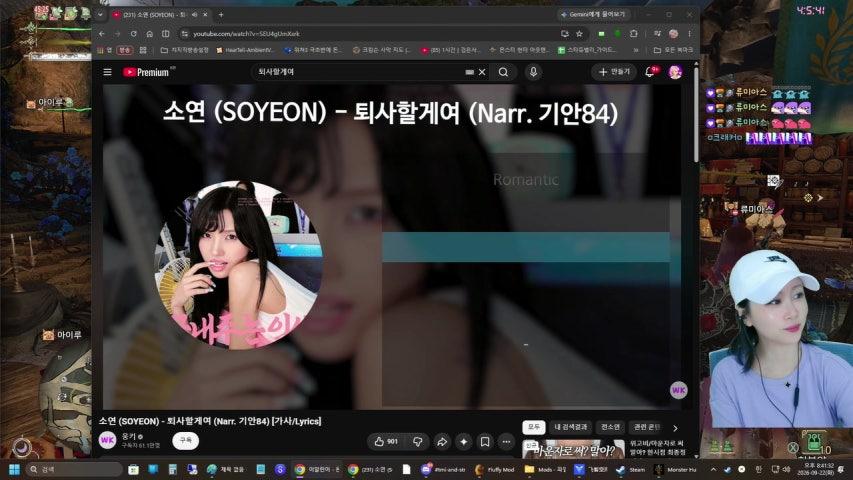Open a new Chrome tab
Screen dimensions: 853x480
pos(221,15)
